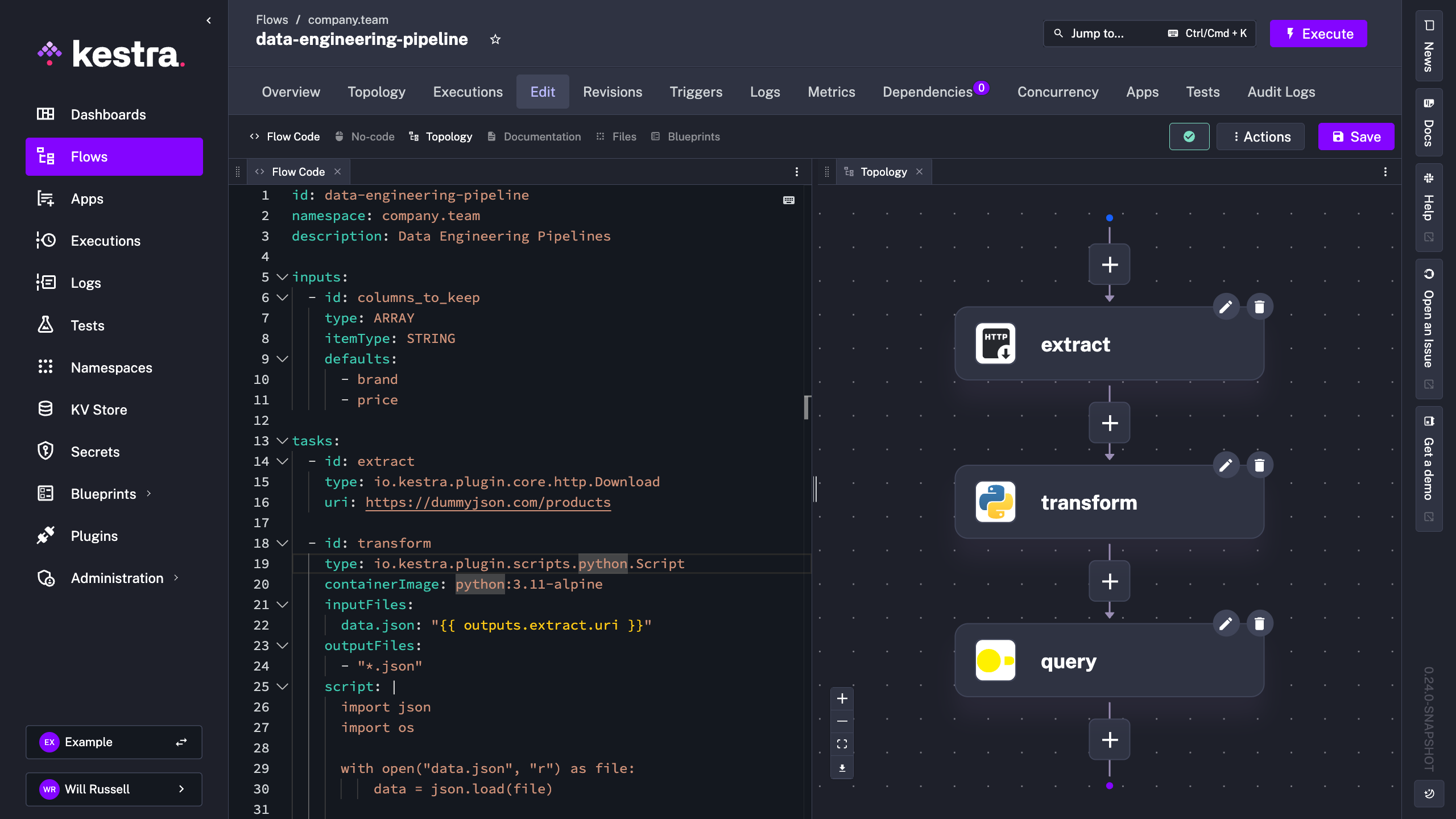Image resolution: width=1456 pixels, height=819 pixels.
Task: Click the plus node between extract and transform
Action: click(x=1109, y=423)
